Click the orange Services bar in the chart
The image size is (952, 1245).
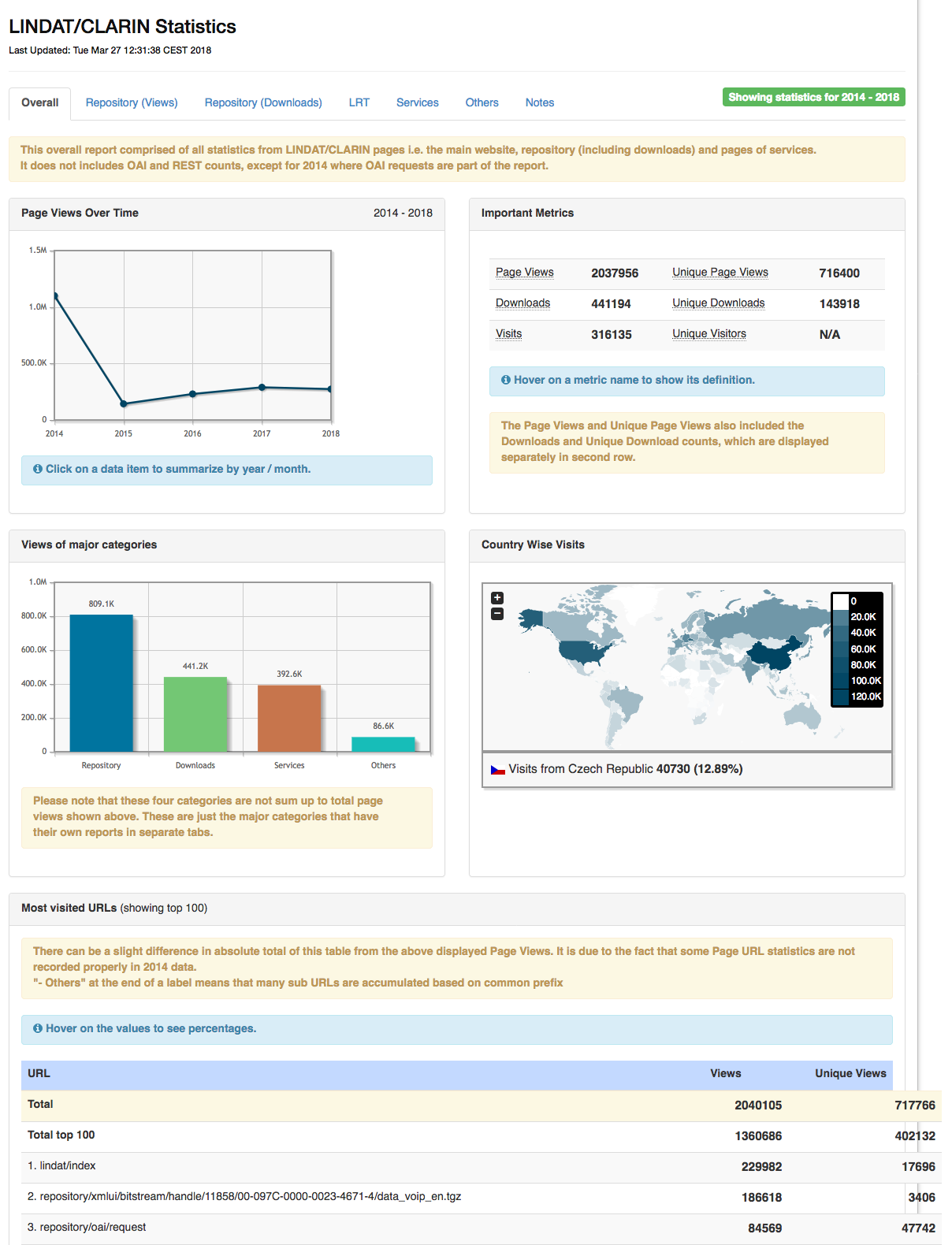[289, 719]
